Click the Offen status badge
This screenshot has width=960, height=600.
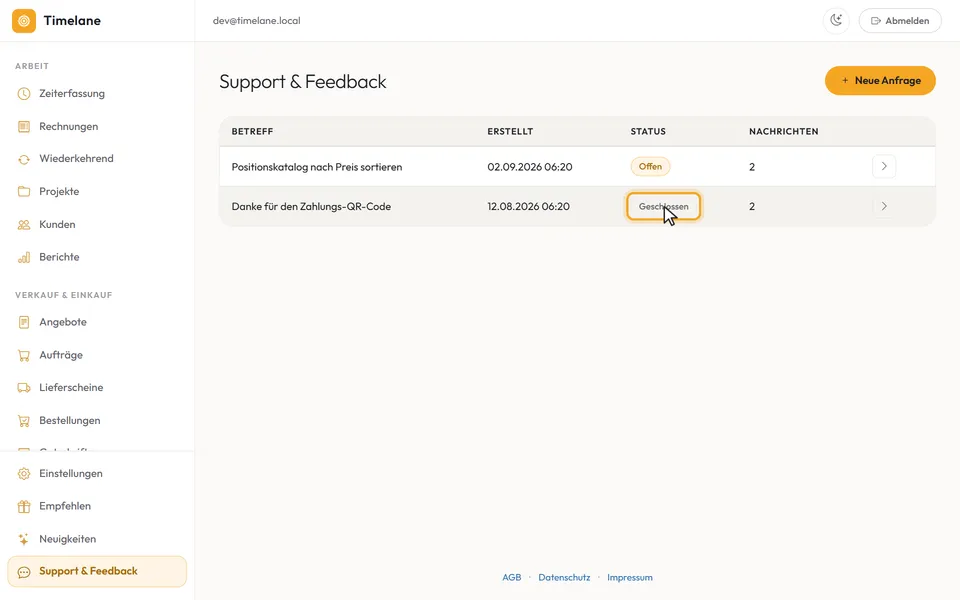click(x=650, y=167)
